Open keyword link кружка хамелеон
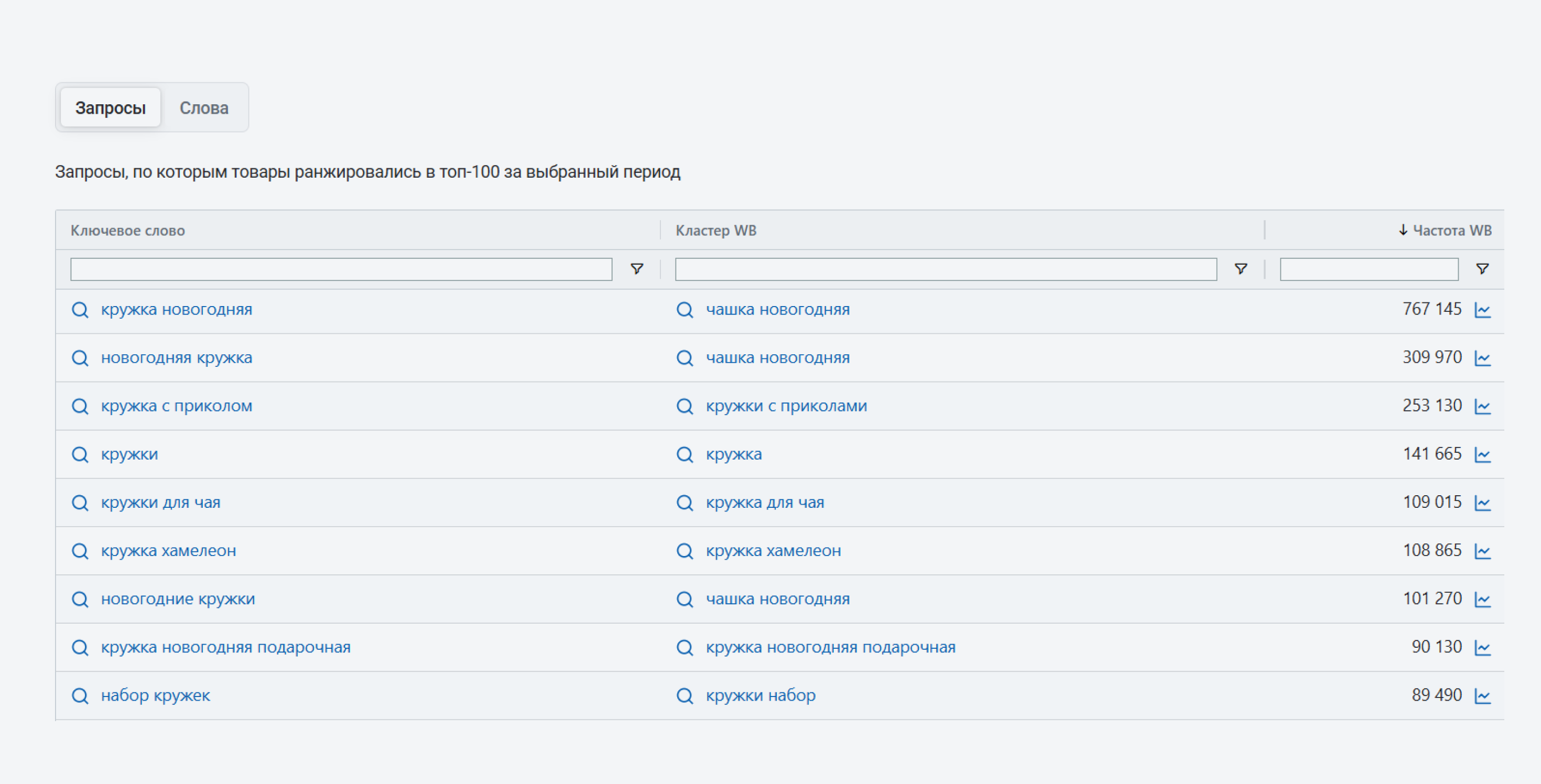 click(x=168, y=551)
